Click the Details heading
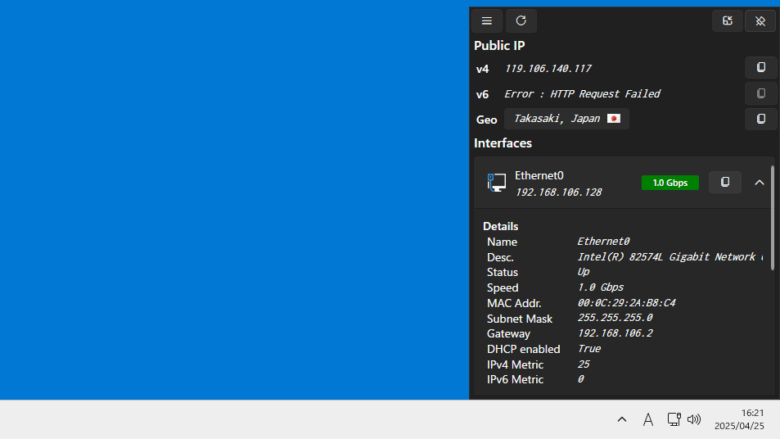This screenshot has height=439, width=780. click(x=500, y=226)
